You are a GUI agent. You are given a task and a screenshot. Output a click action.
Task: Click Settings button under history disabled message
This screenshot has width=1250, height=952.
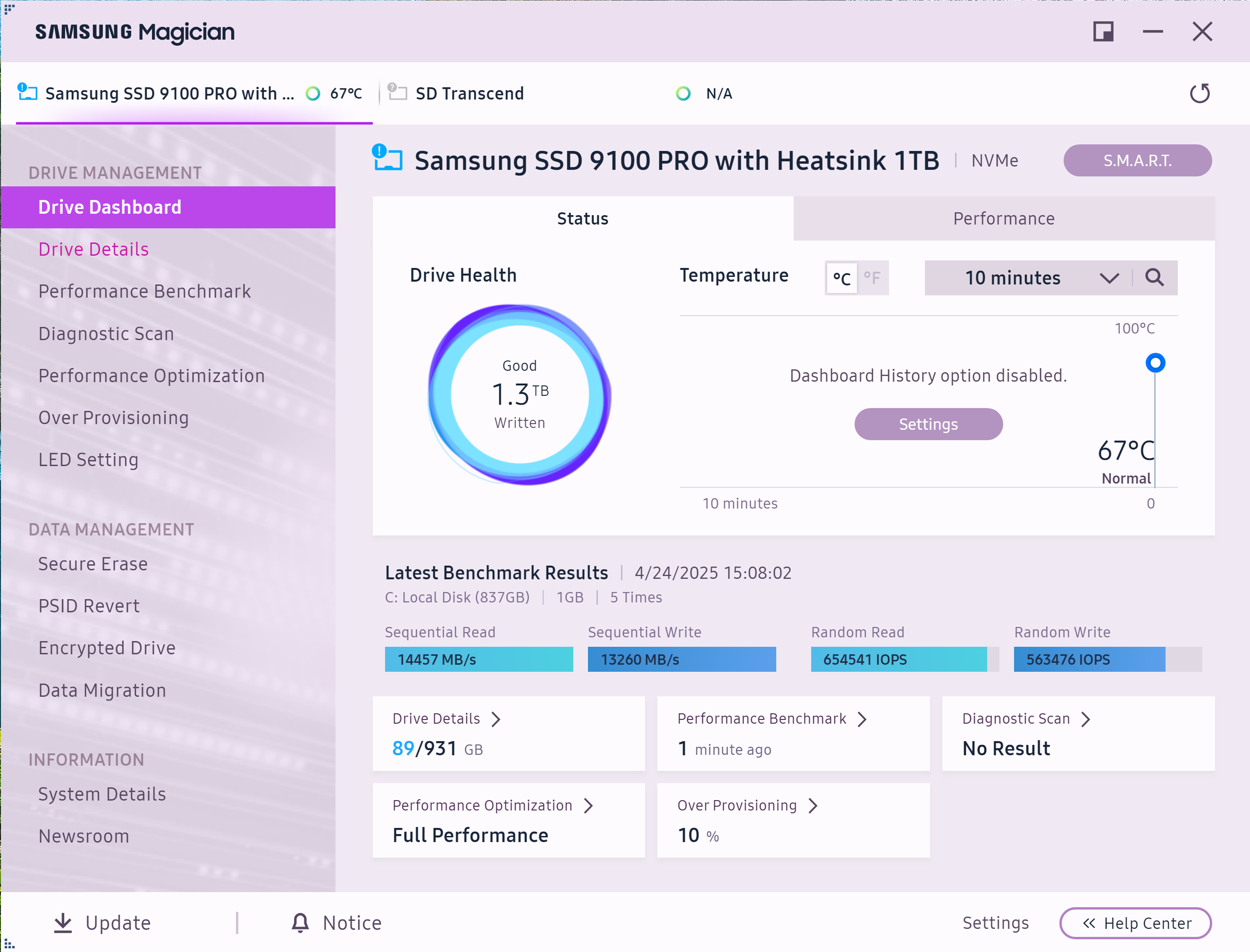point(928,424)
